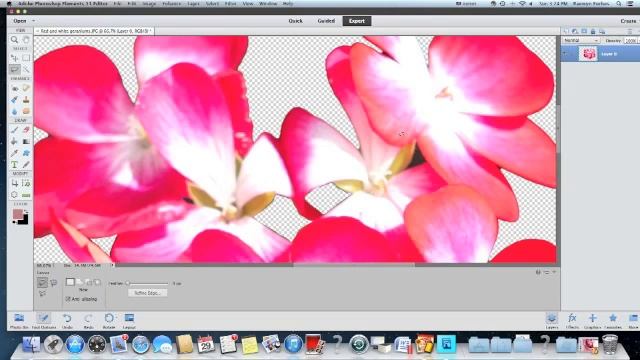Select the Color Picker eyedropper tool
This screenshot has height=360, width=640.
[x=14, y=153]
